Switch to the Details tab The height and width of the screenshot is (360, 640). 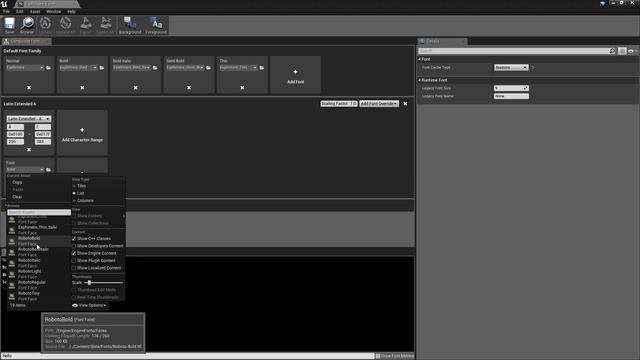pos(442,41)
